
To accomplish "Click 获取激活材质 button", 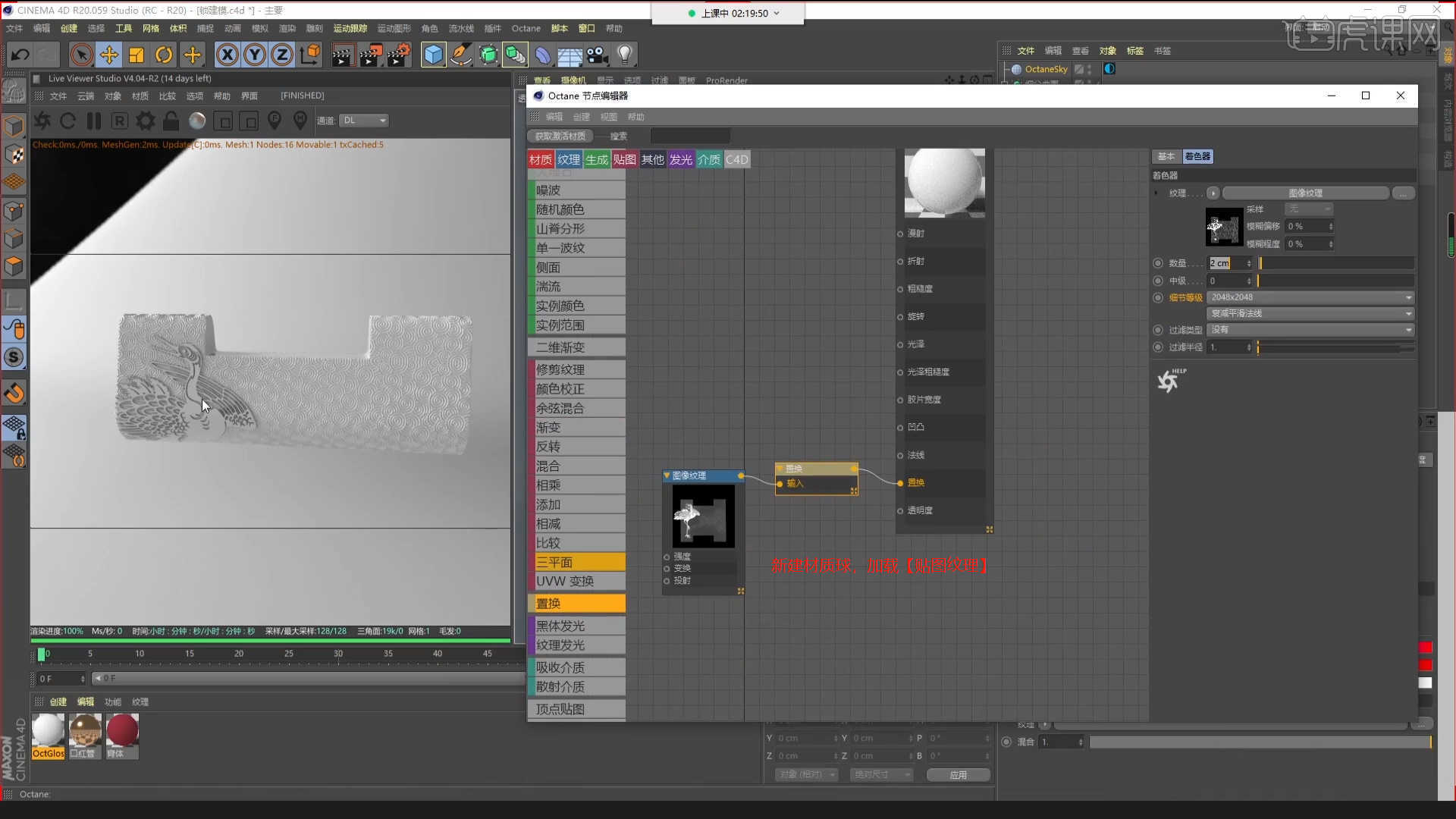I will 560,136.
